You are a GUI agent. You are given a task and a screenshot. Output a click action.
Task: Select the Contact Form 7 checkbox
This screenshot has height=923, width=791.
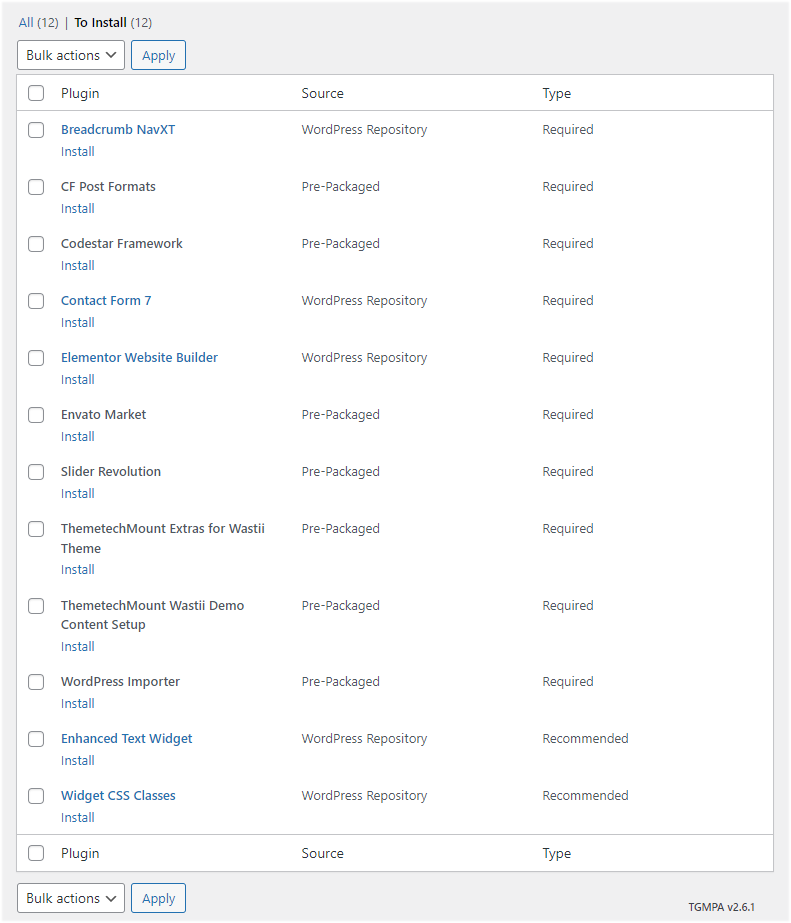[x=36, y=301]
